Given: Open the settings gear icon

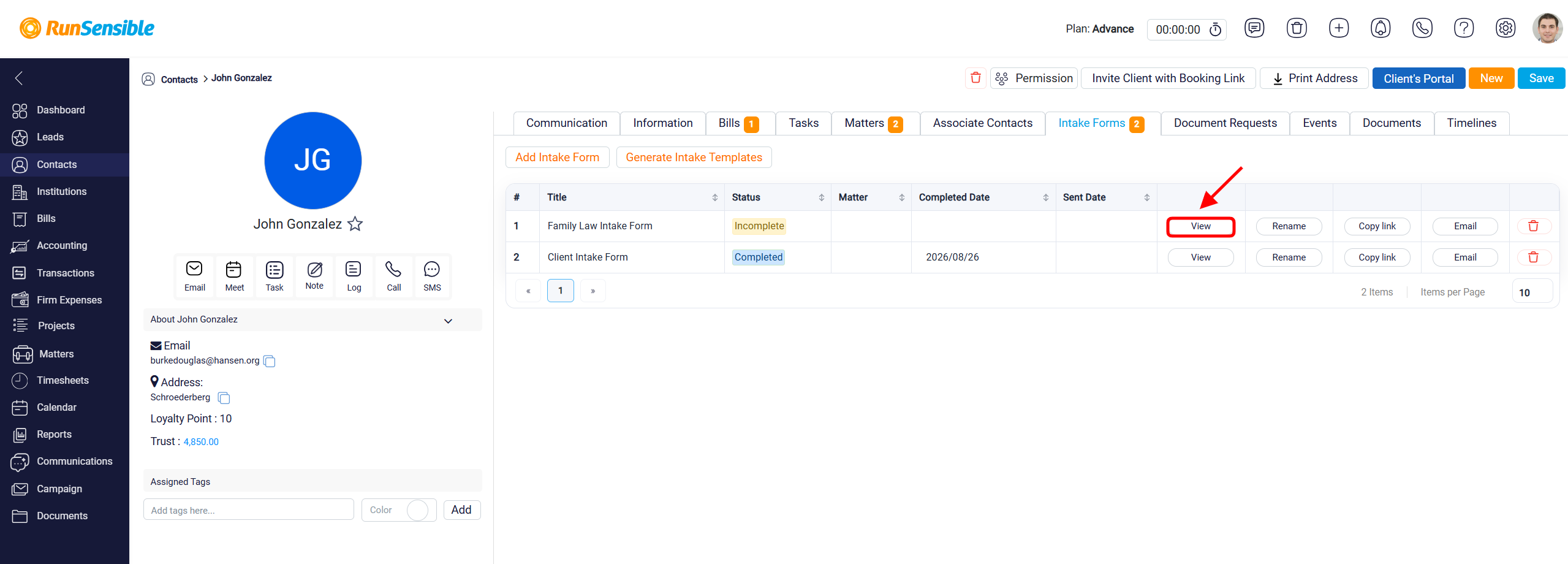Looking at the screenshot, I should 1505,28.
